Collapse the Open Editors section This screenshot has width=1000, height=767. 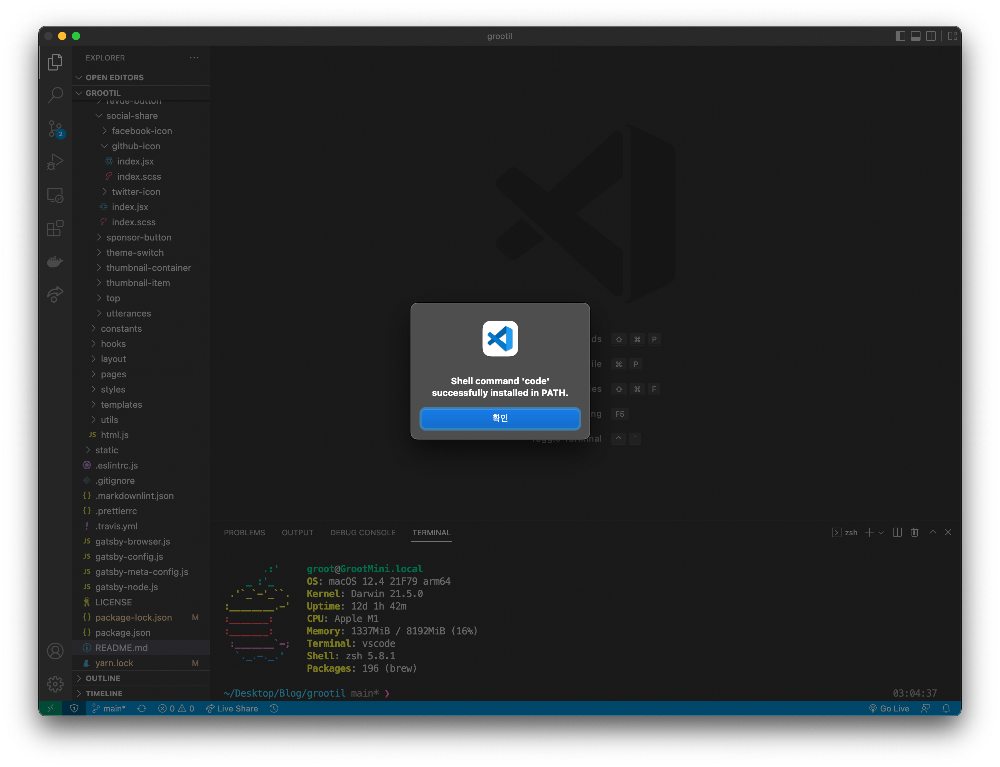pyautogui.click(x=141, y=77)
